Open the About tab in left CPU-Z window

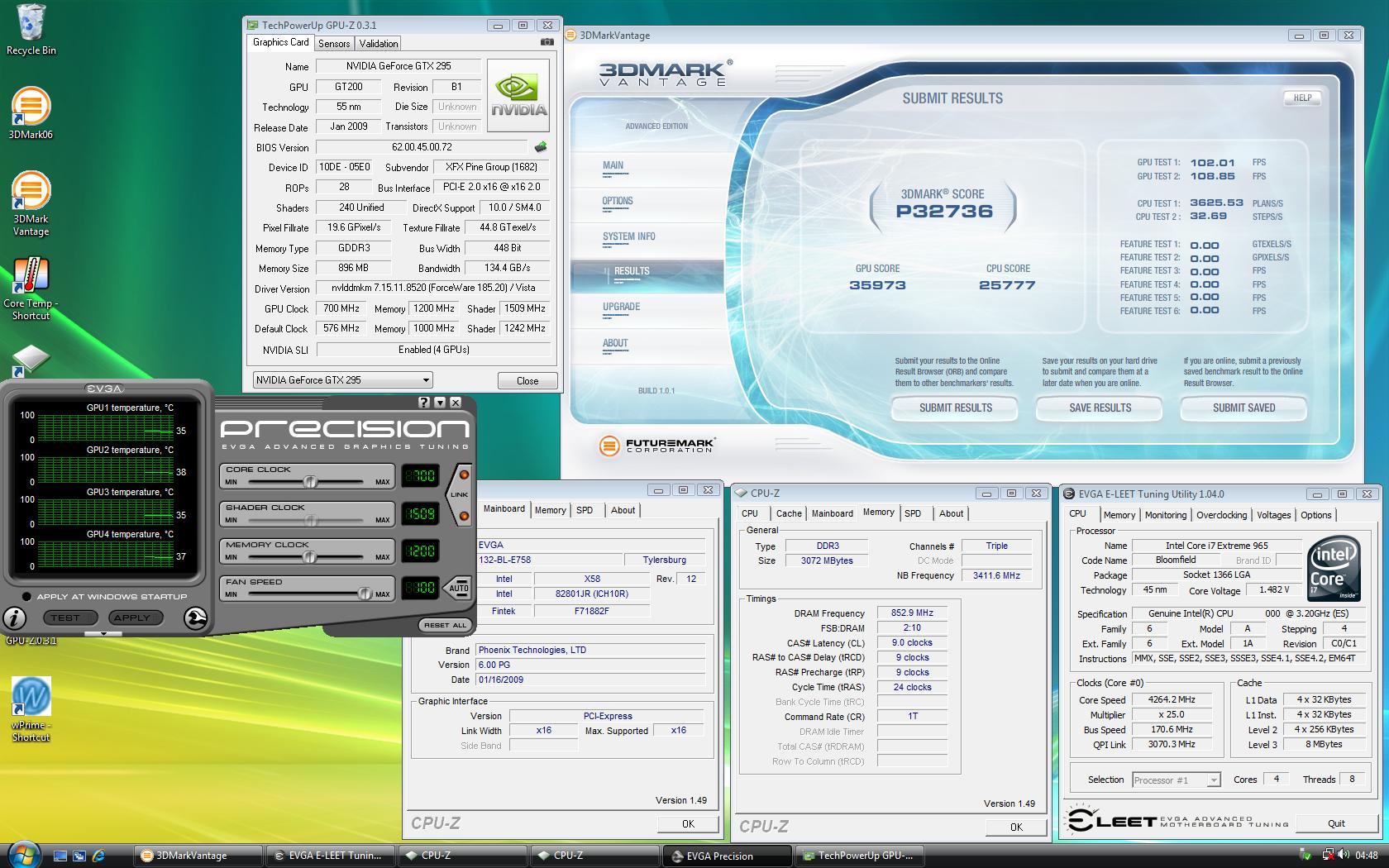(623, 510)
